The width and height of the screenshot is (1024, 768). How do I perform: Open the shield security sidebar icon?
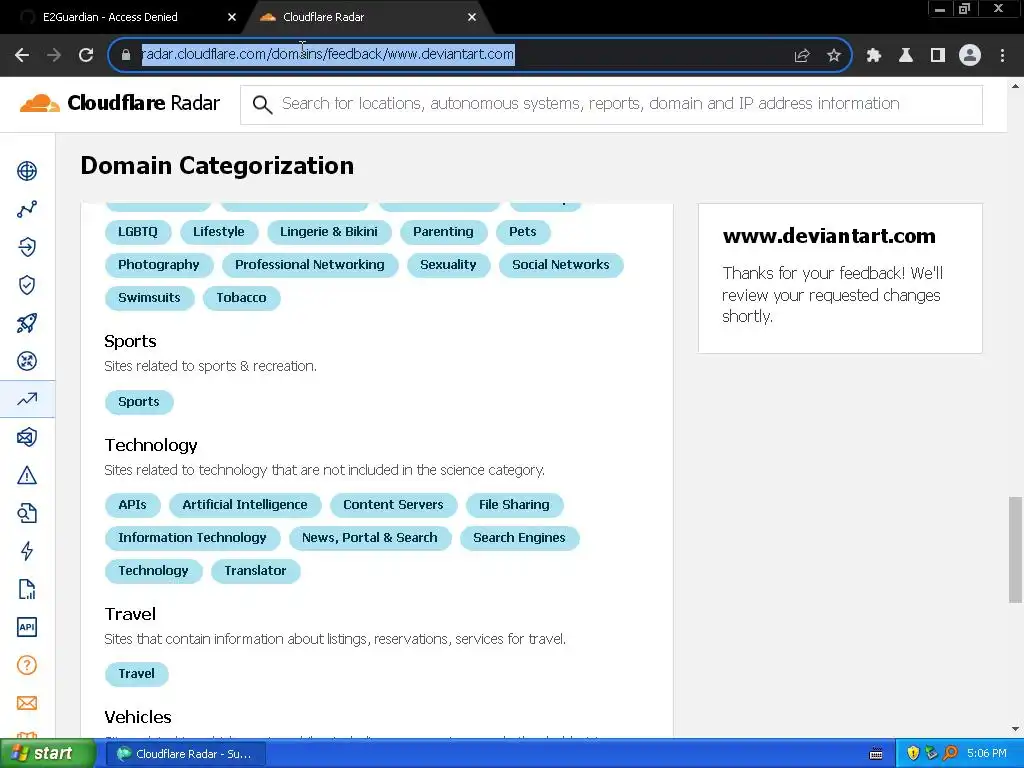(x=27, y=285)
